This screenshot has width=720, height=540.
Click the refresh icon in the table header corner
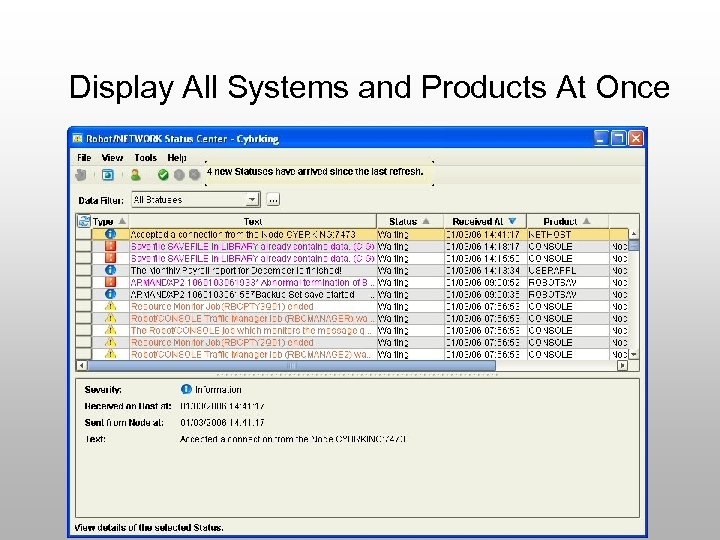84,221
